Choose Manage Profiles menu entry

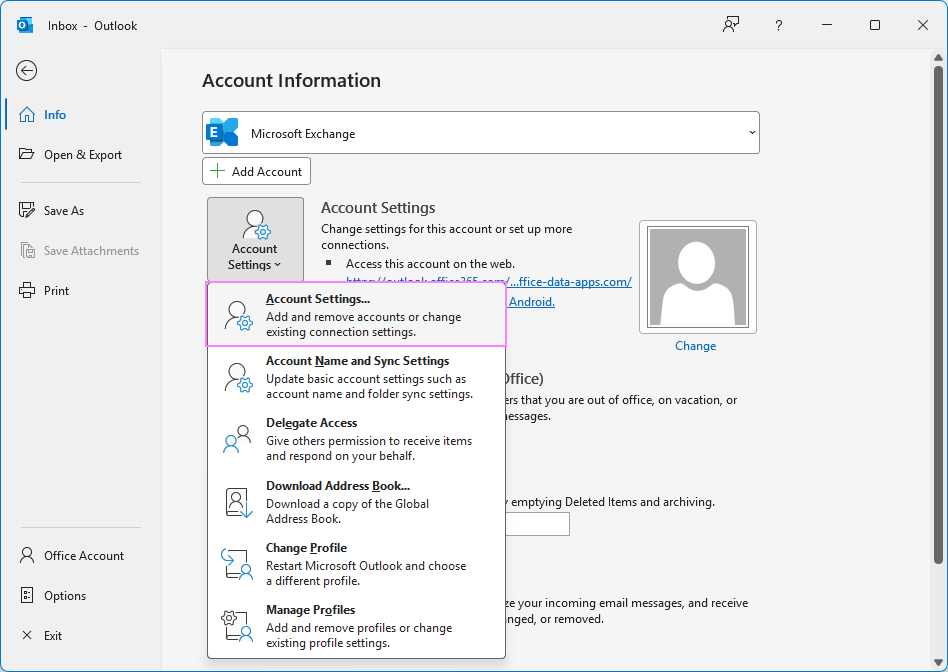coord(356,626)
